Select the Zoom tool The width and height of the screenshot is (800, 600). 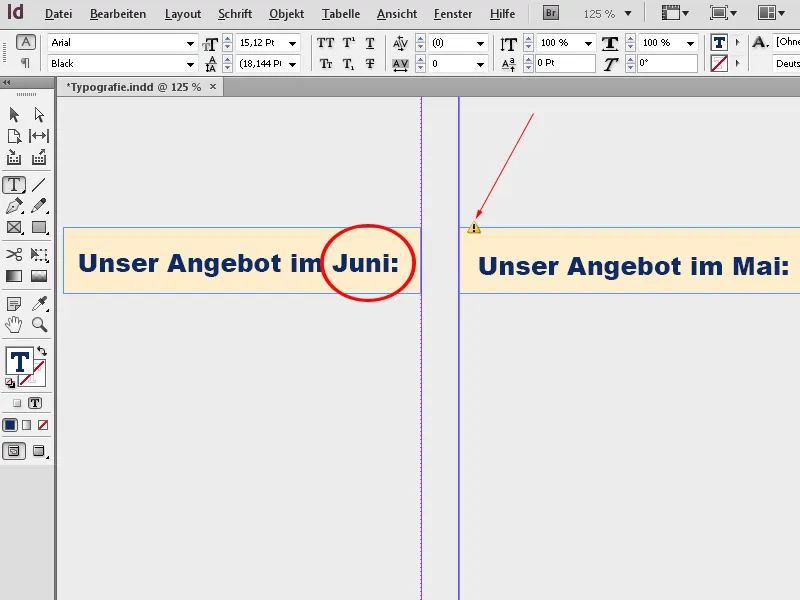(39, 324)
